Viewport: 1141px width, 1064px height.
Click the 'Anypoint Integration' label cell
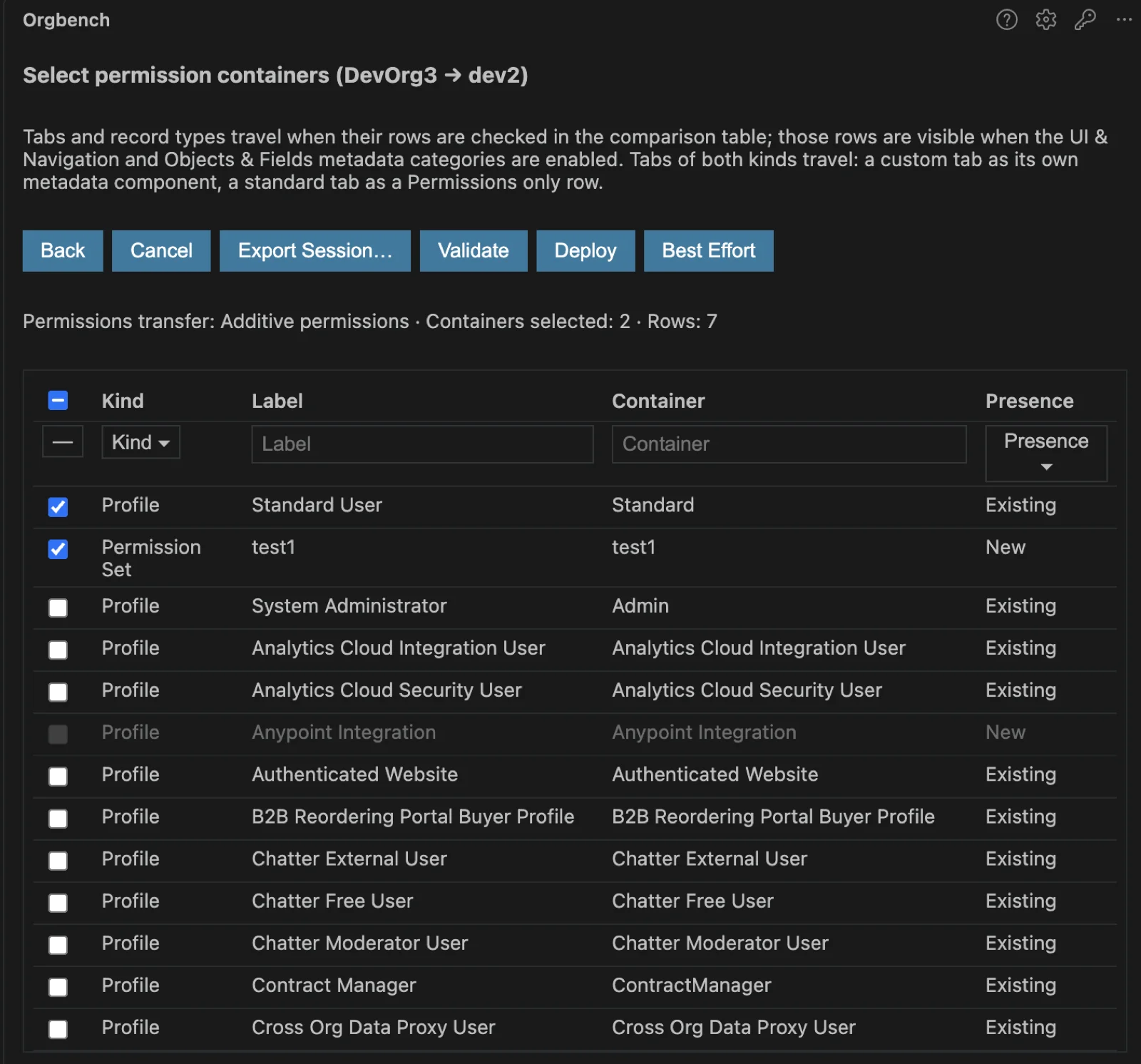pyautogui.click(x=344, y=732)
